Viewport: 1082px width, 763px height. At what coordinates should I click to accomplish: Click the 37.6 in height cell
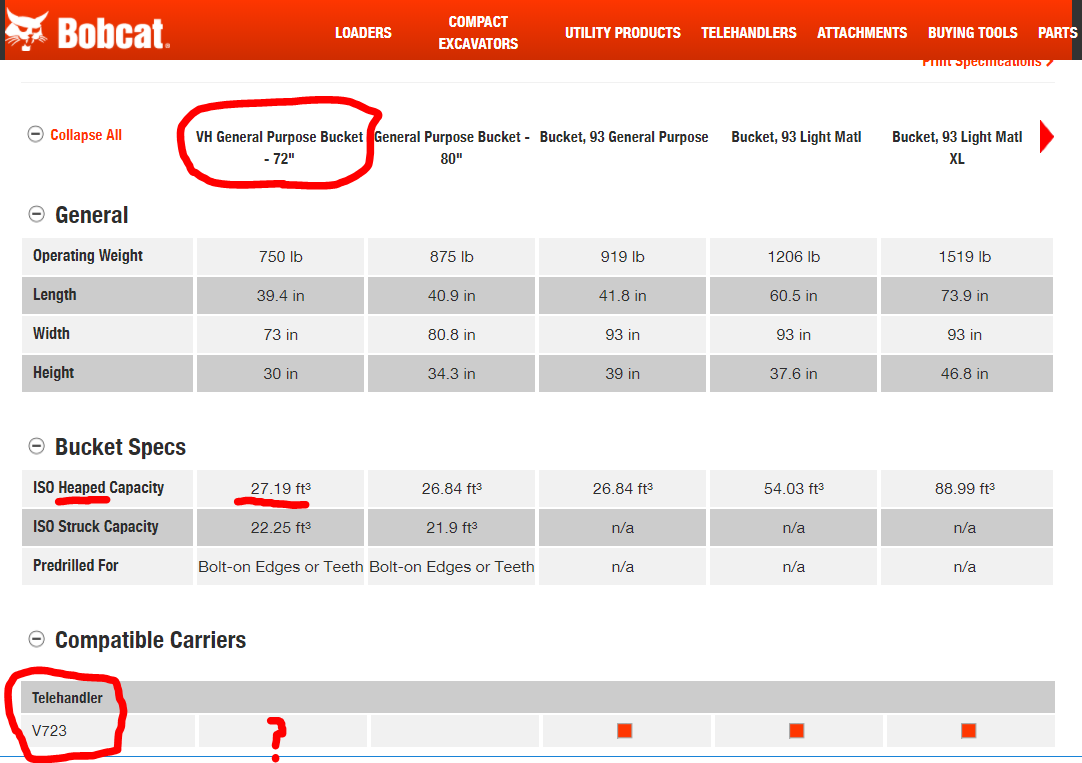pyautogui.click(x=794, y=373)
